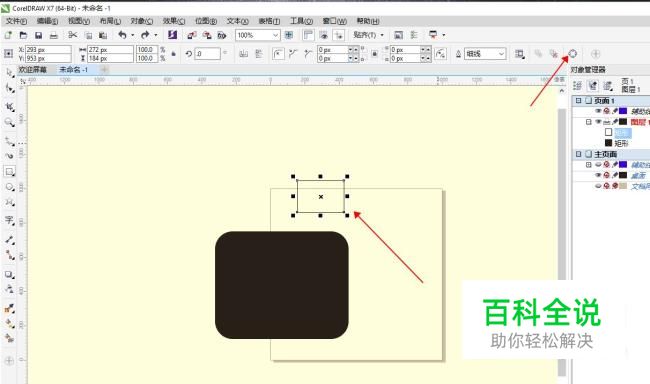Click the Paste clipboard icon

point(103,35)
